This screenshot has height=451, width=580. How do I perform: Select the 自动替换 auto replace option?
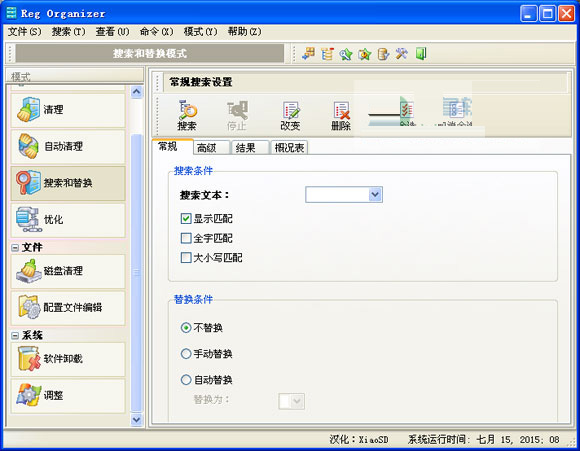pos(186,380)
